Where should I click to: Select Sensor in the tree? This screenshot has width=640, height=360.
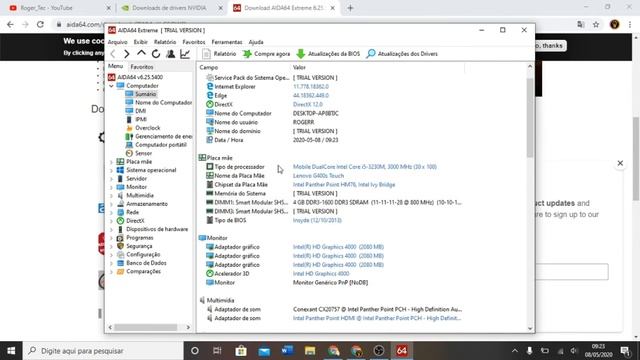coord(143,153)
